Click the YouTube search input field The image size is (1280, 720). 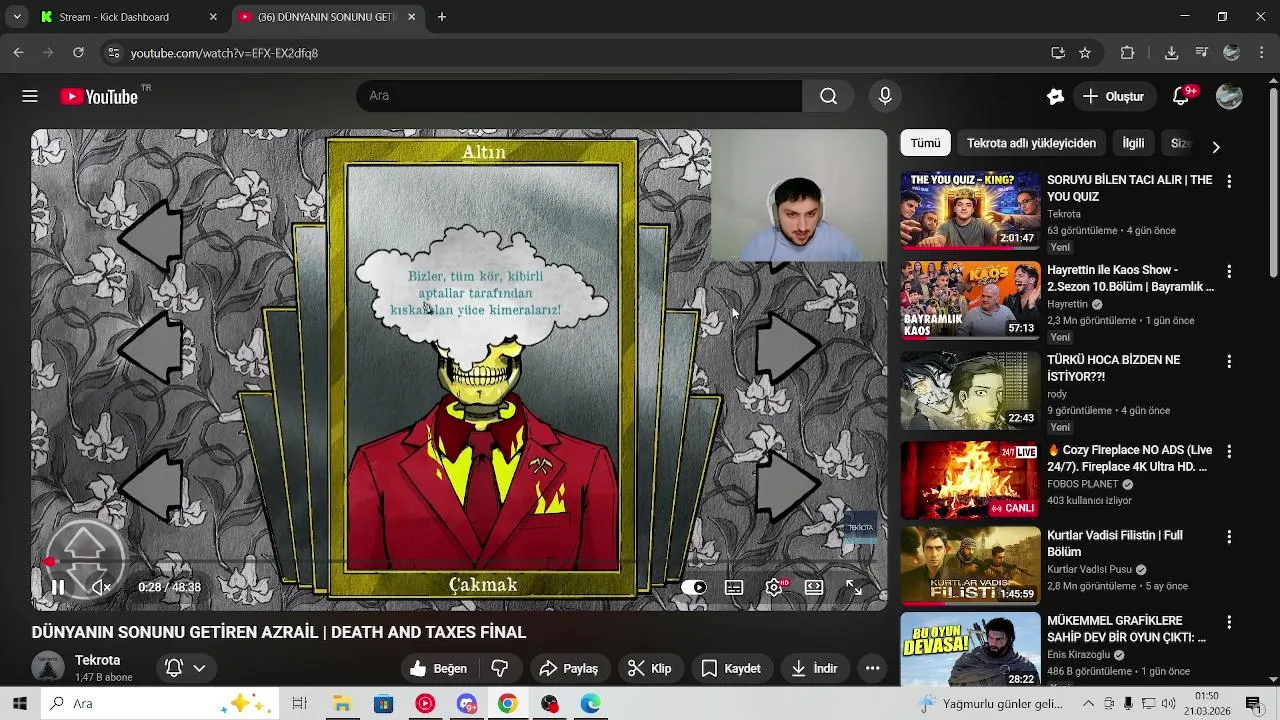(x=579, y=96)
